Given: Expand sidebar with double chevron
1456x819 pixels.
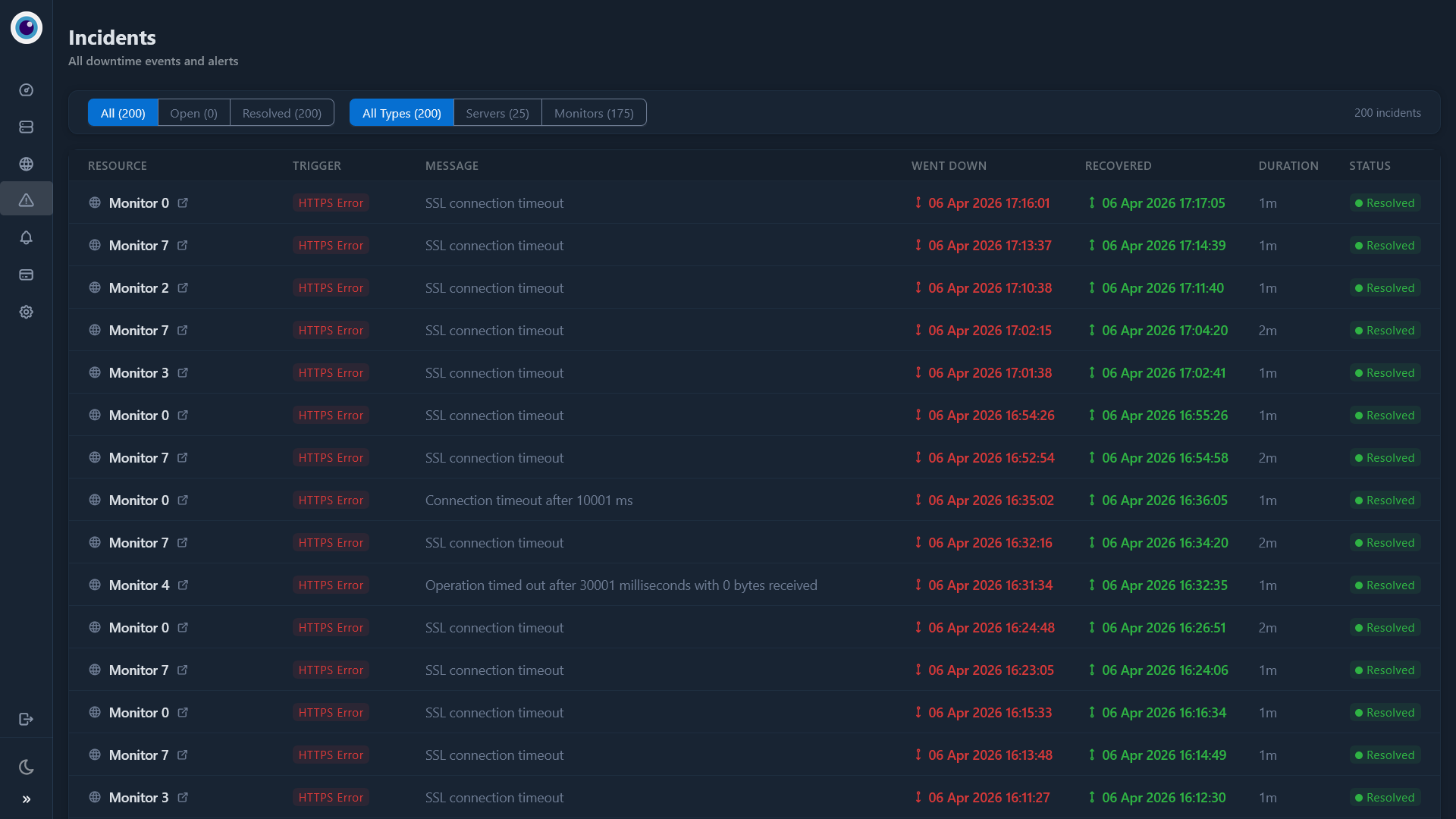Looking at the screenshot, I should (x=26, y=799).
